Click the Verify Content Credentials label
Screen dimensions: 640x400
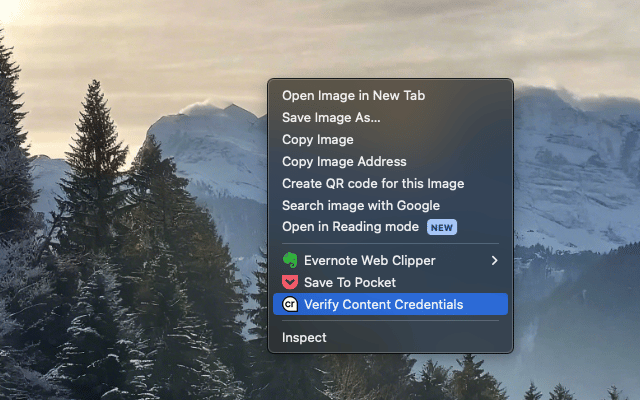point(383,305)
